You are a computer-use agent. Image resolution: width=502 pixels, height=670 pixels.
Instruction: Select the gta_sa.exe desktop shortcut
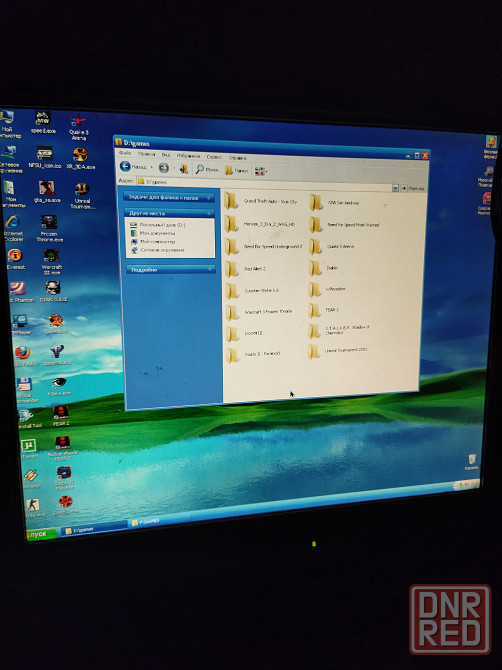[x=47, y=191]
